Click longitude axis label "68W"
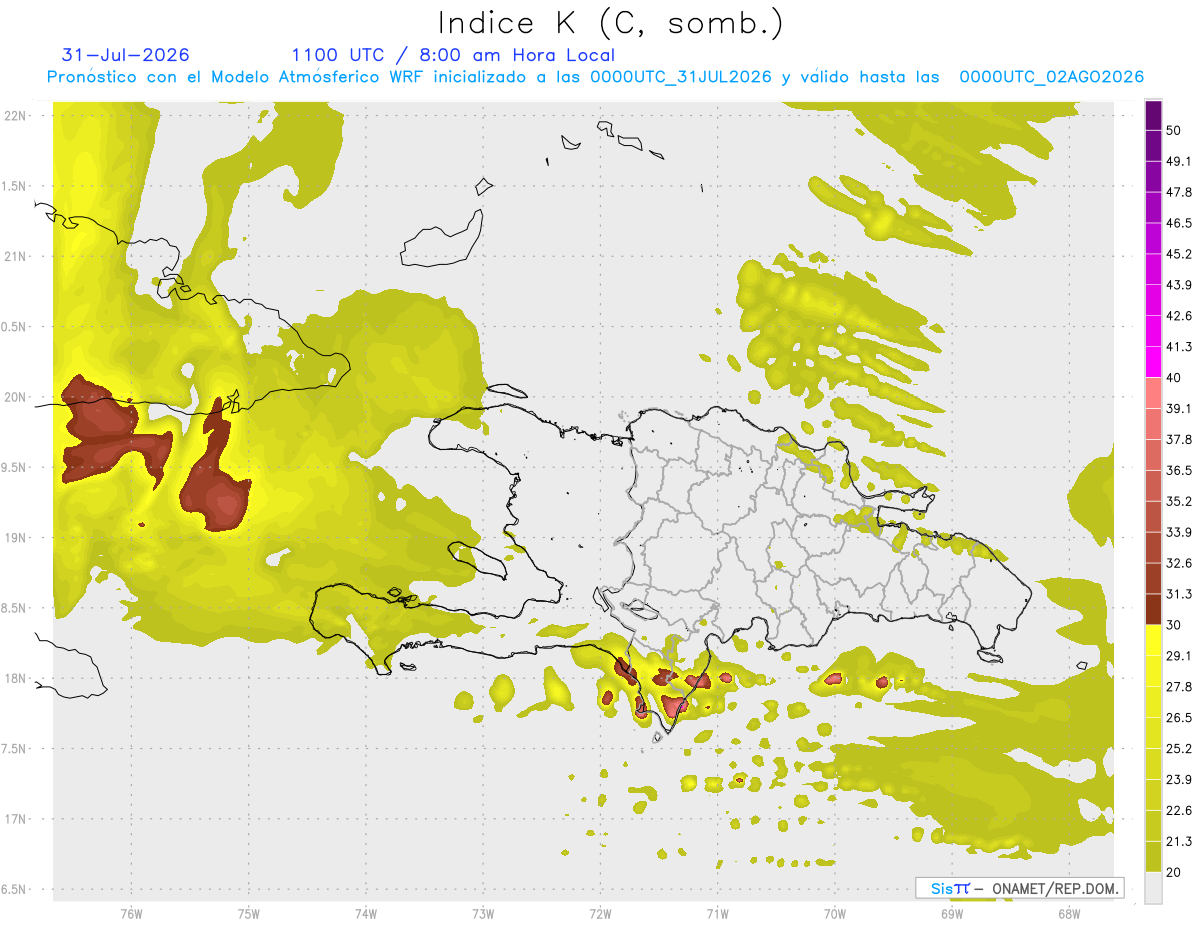 (x=1068, y=913)
